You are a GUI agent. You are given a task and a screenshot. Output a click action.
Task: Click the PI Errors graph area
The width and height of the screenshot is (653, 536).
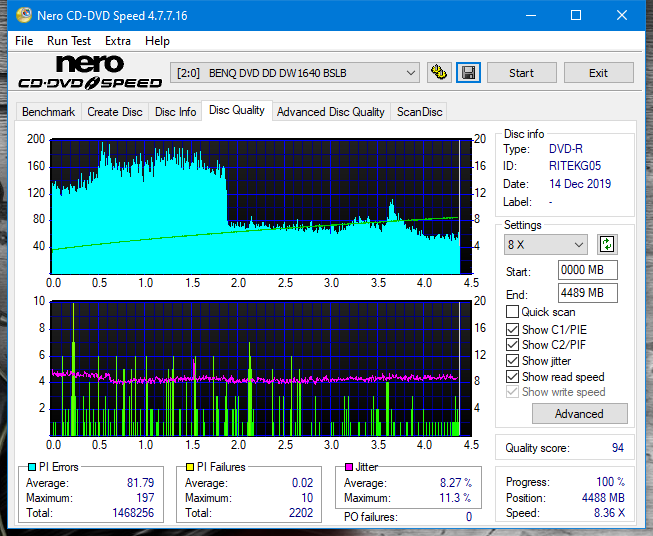[261, 207]
